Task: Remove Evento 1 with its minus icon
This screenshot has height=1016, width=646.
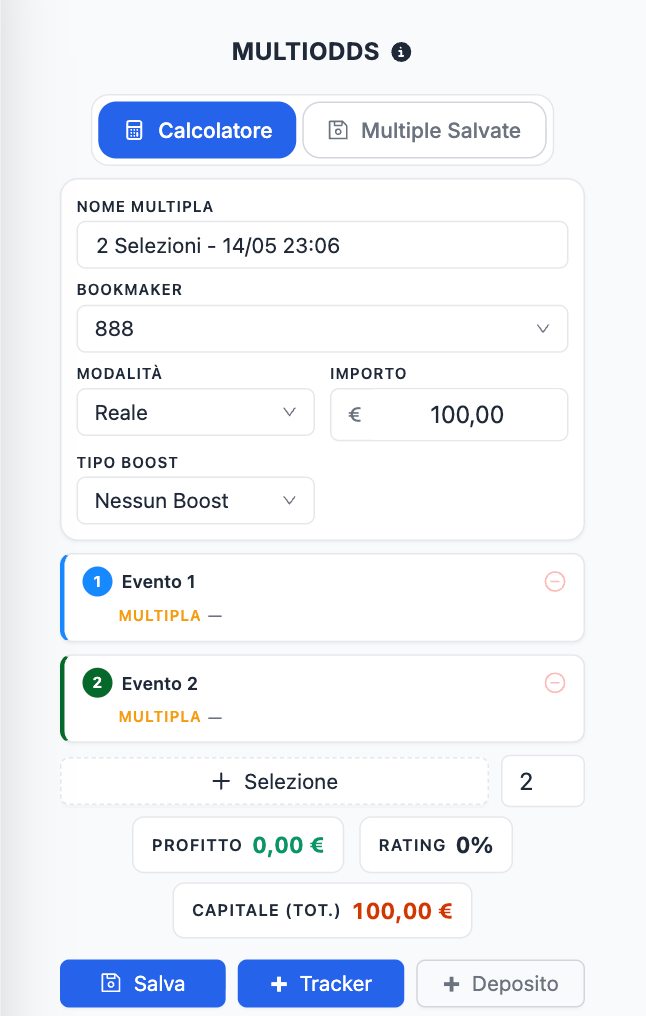Action: tap(555, 581)
